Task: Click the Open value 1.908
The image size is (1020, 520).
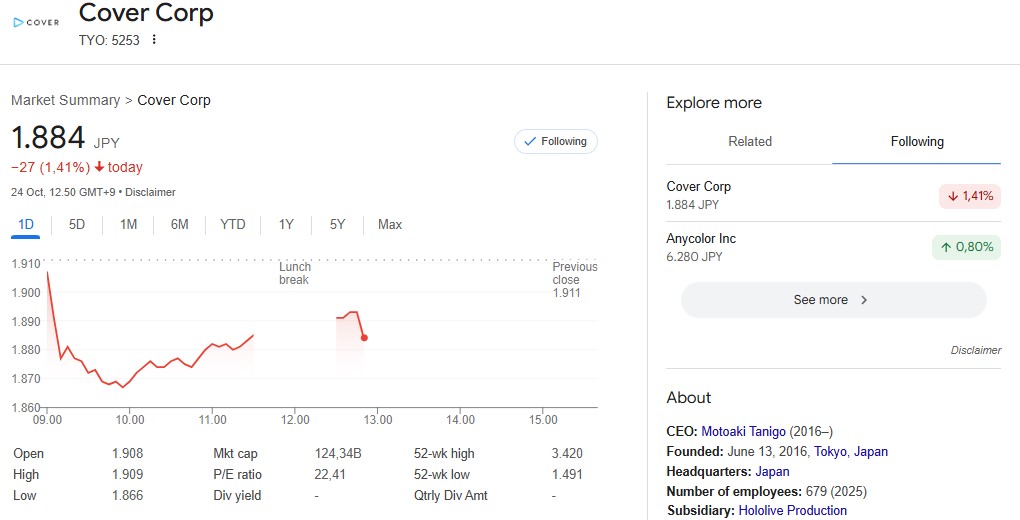Action: click(128, 454)
